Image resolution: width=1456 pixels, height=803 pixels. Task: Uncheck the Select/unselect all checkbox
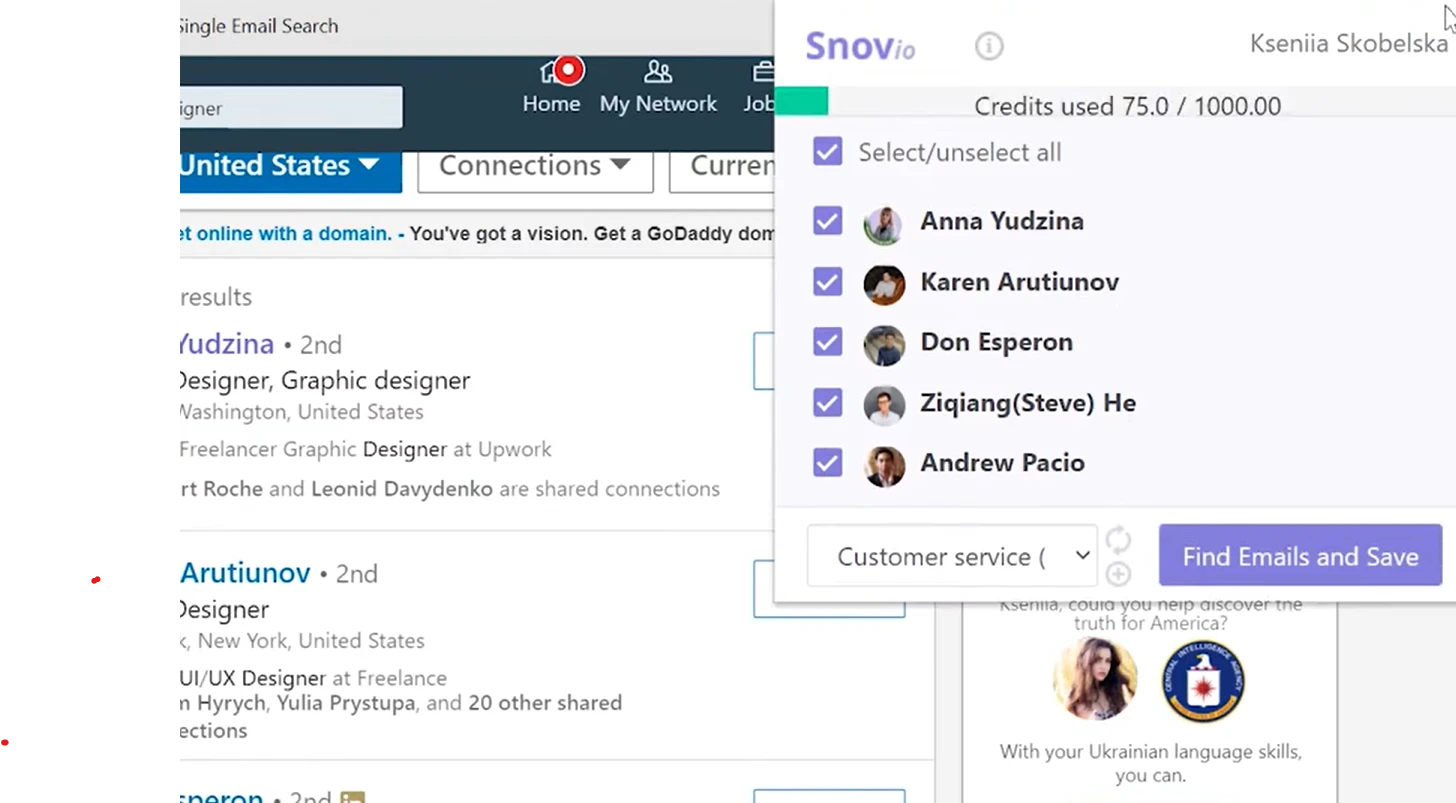pos(827,152)
